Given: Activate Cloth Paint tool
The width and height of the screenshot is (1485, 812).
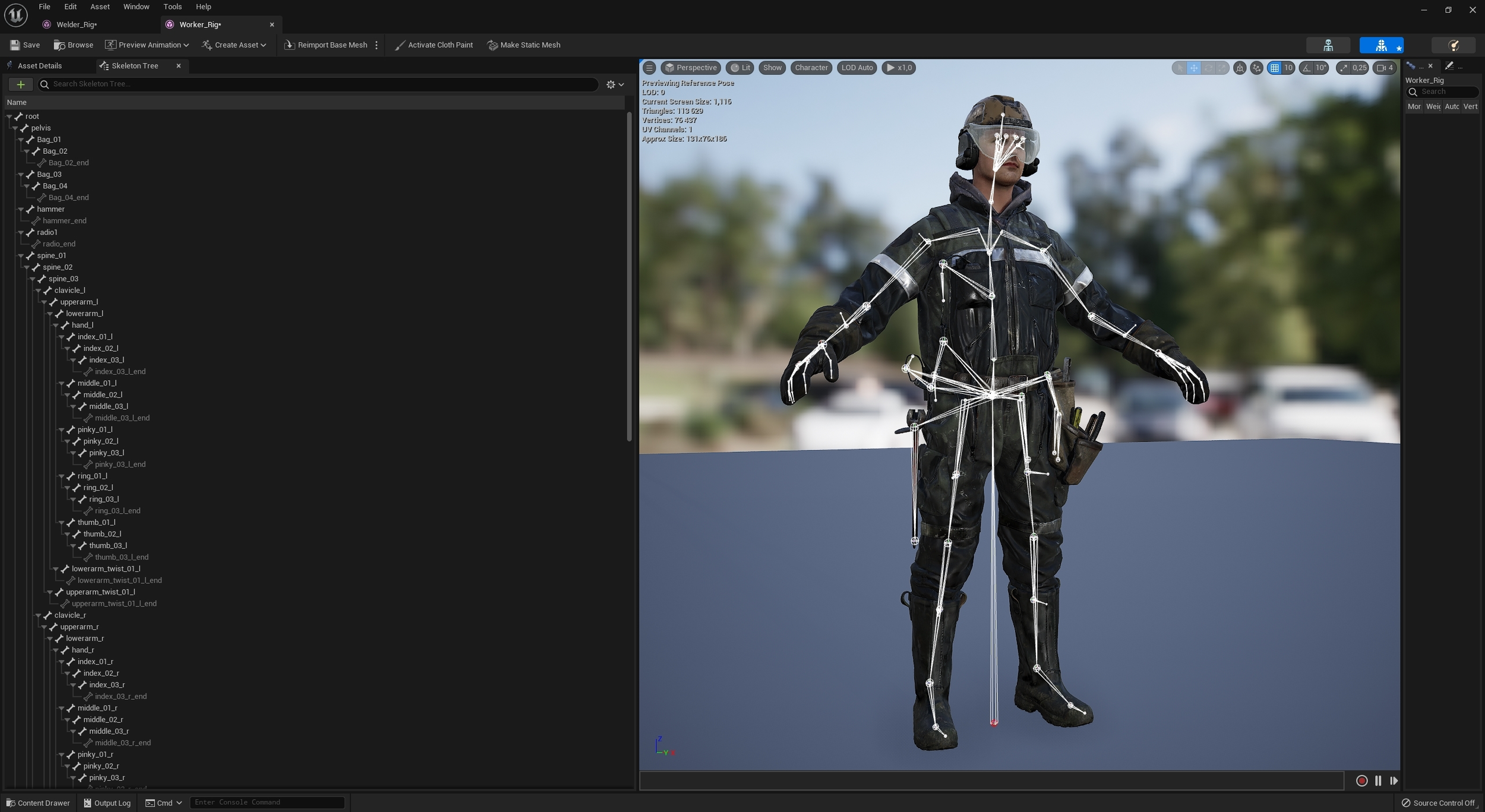Looking at the screenshot, I should pyautogui.click(x=434, y=45).
